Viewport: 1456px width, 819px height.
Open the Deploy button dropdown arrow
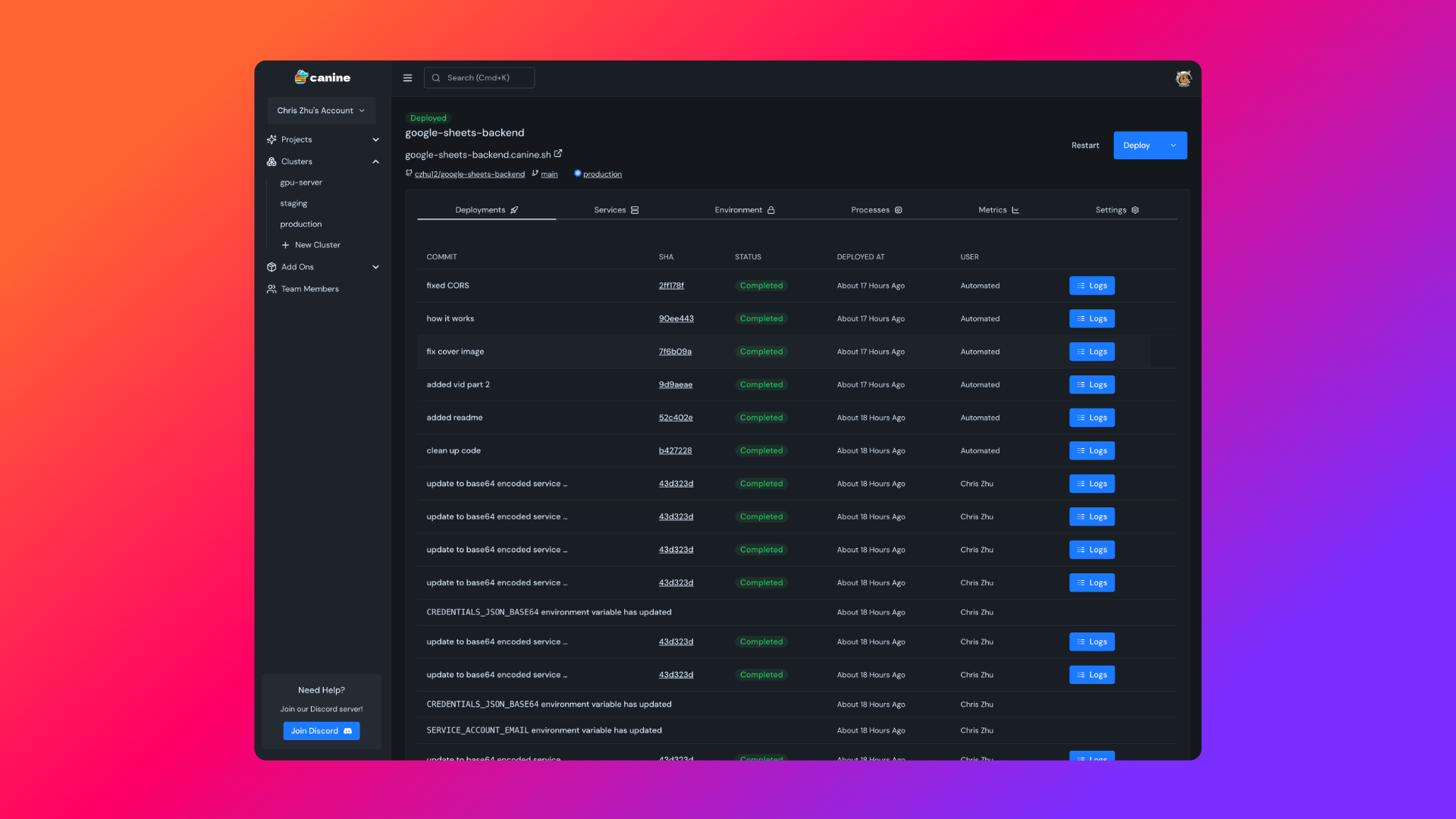pyautogui.click(x=1173, y=146)
